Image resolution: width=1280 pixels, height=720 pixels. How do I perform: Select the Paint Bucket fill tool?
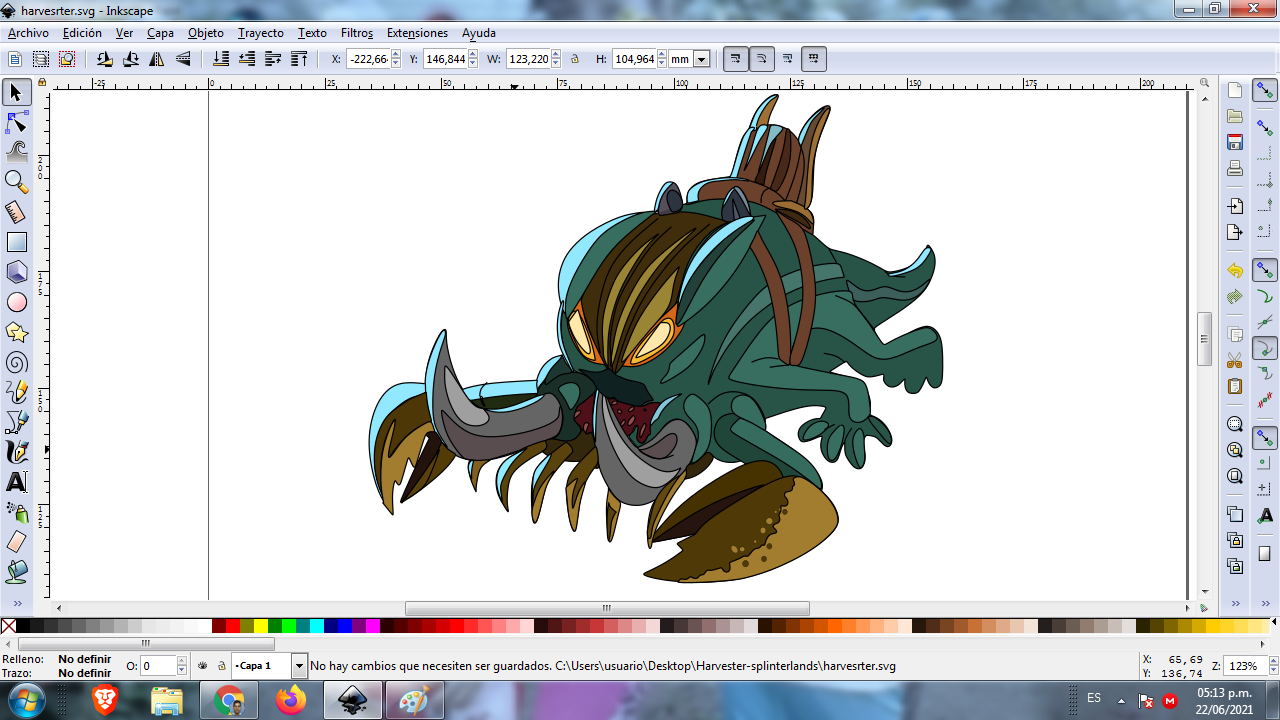pos(16,572)
